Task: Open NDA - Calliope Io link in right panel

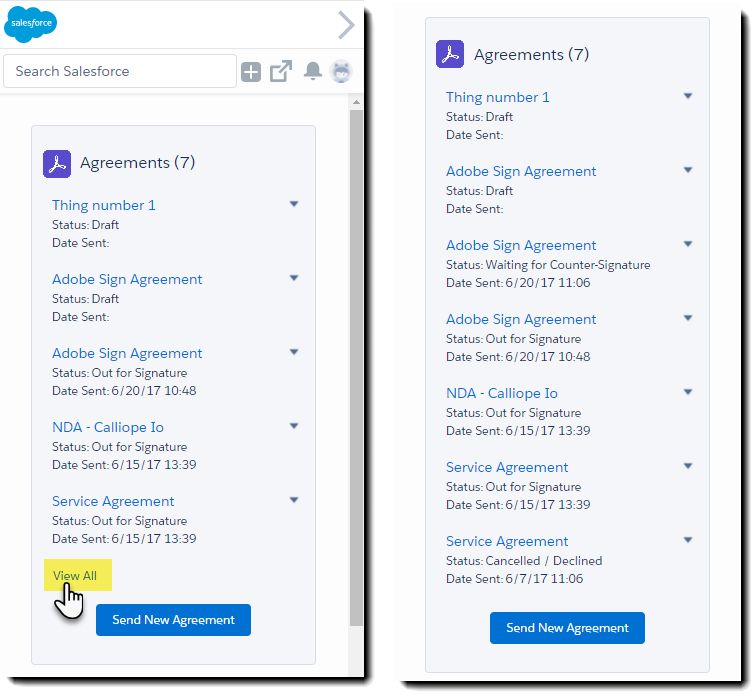Action: point(502,393)
